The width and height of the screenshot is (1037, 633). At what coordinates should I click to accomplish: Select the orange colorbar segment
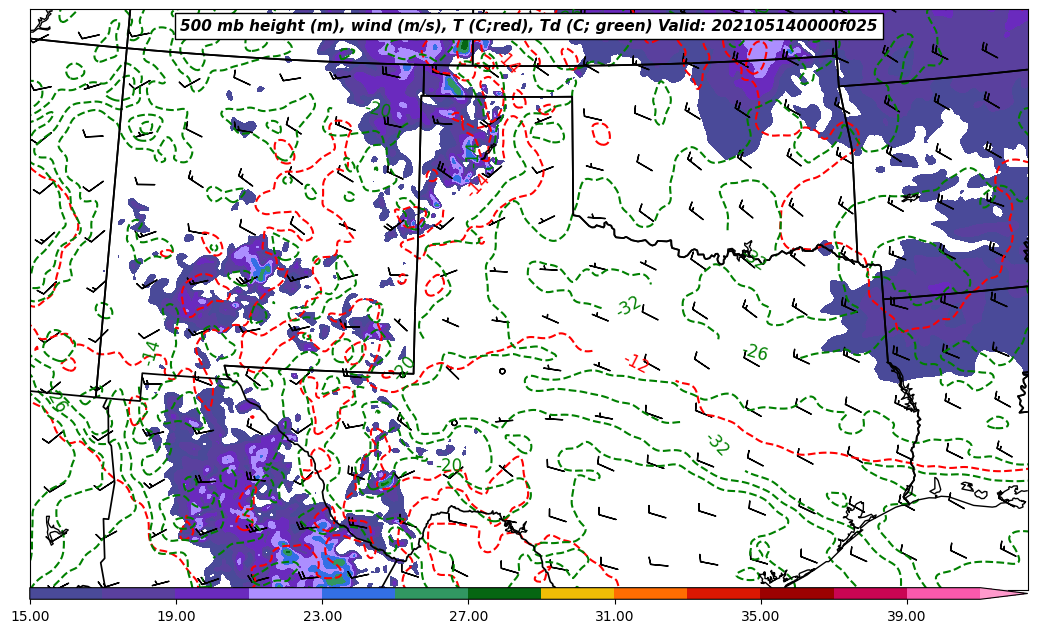(650, 594)
